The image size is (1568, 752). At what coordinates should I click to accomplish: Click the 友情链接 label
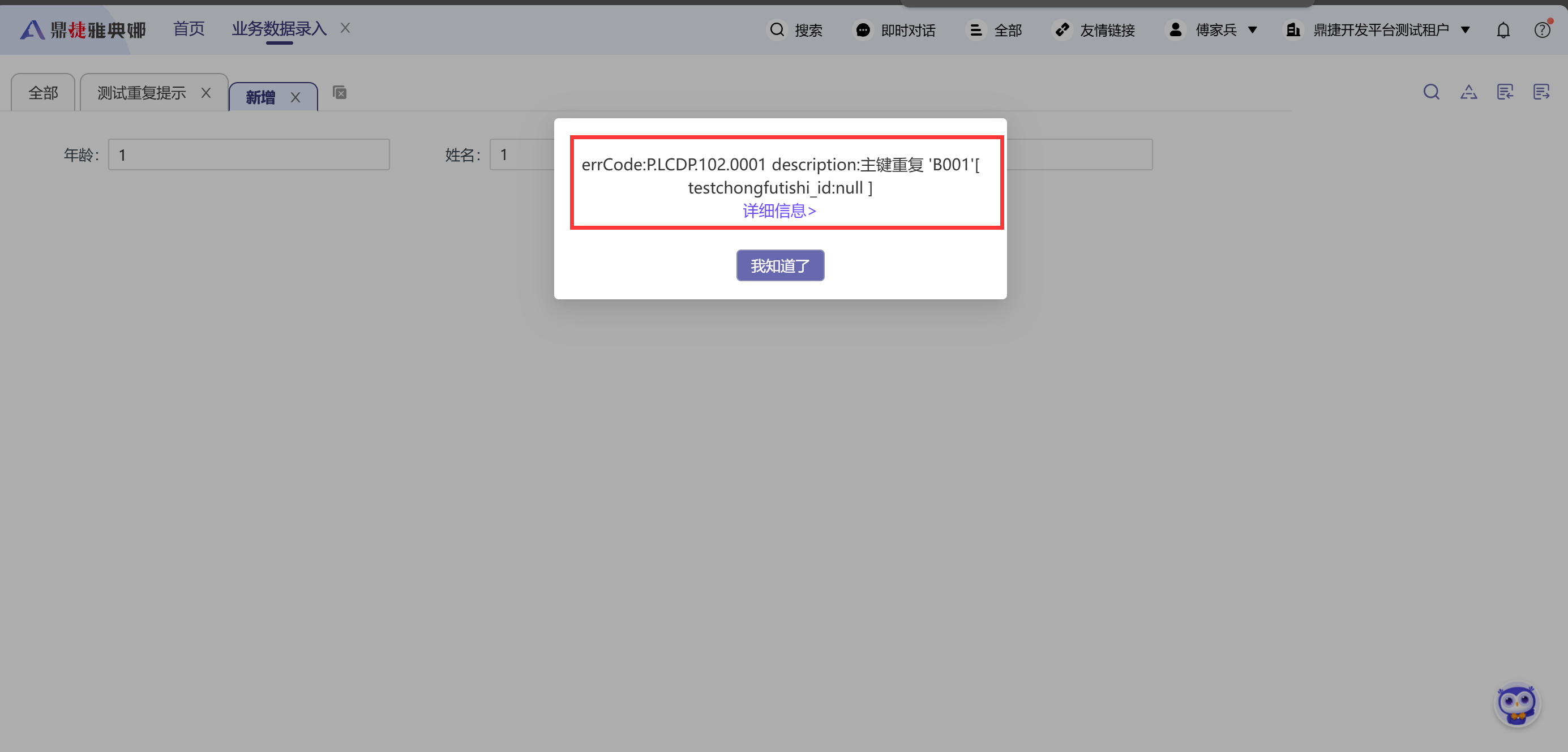click(x=1107, y=30)
